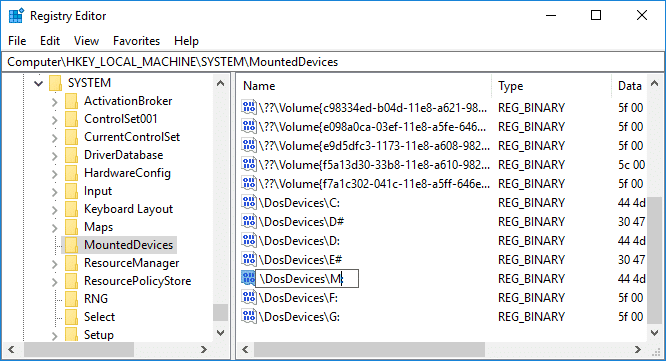
Task: Click the HardwareConfig folder icon
Action: tap(71, 173)
